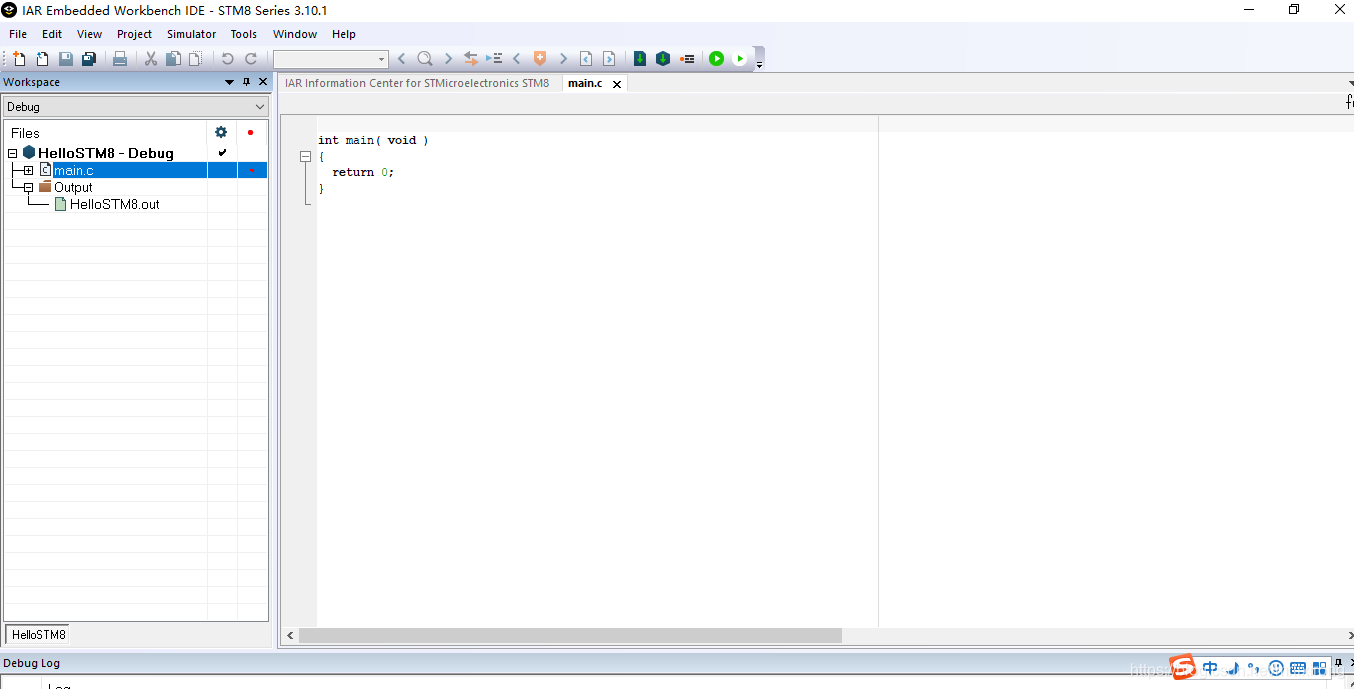Pin the Workspace panel
The width and height of the screenshot is (1354, 689).
coord(247,82)
